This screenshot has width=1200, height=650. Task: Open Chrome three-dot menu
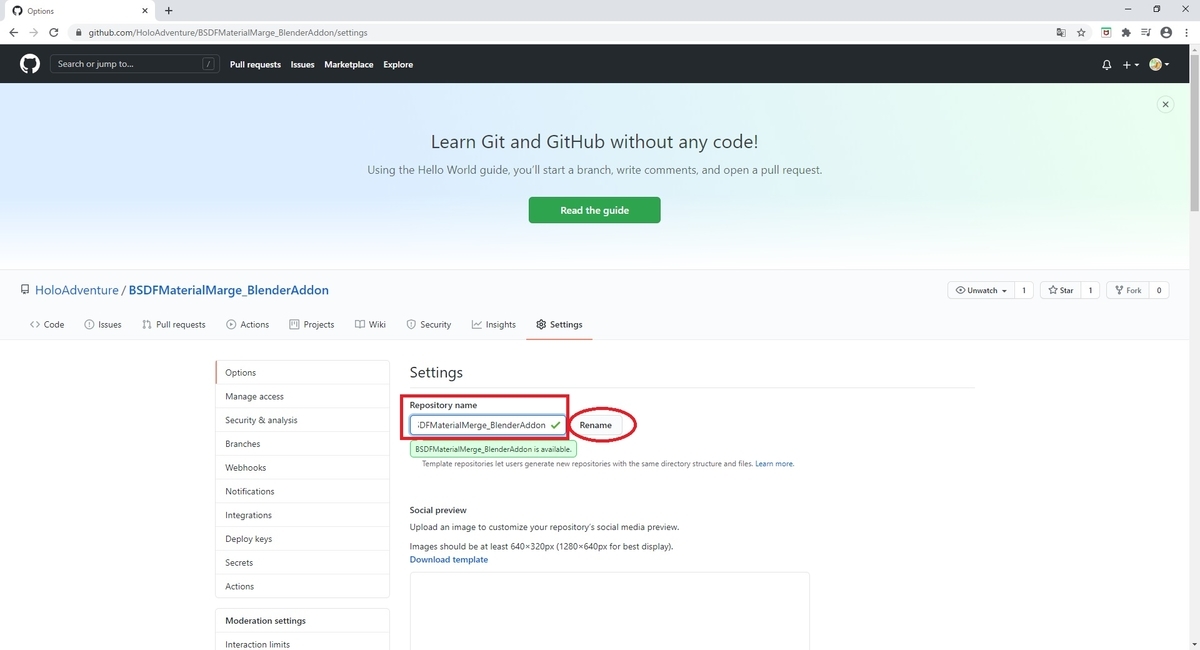coord(1187,32)
